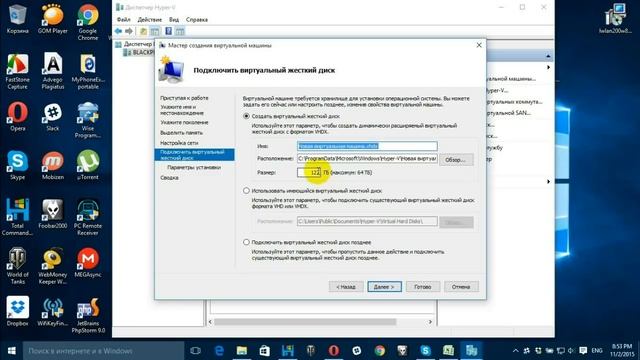Click the Back arrow in Hyper-V Manager toolbar
This screenshot has width=640, height=360.
pyautogui.click(x=118, y=31)
